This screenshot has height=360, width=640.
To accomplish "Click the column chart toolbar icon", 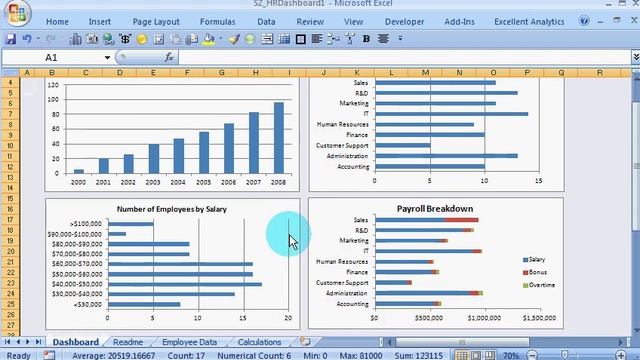I will [x=76, y=39].
